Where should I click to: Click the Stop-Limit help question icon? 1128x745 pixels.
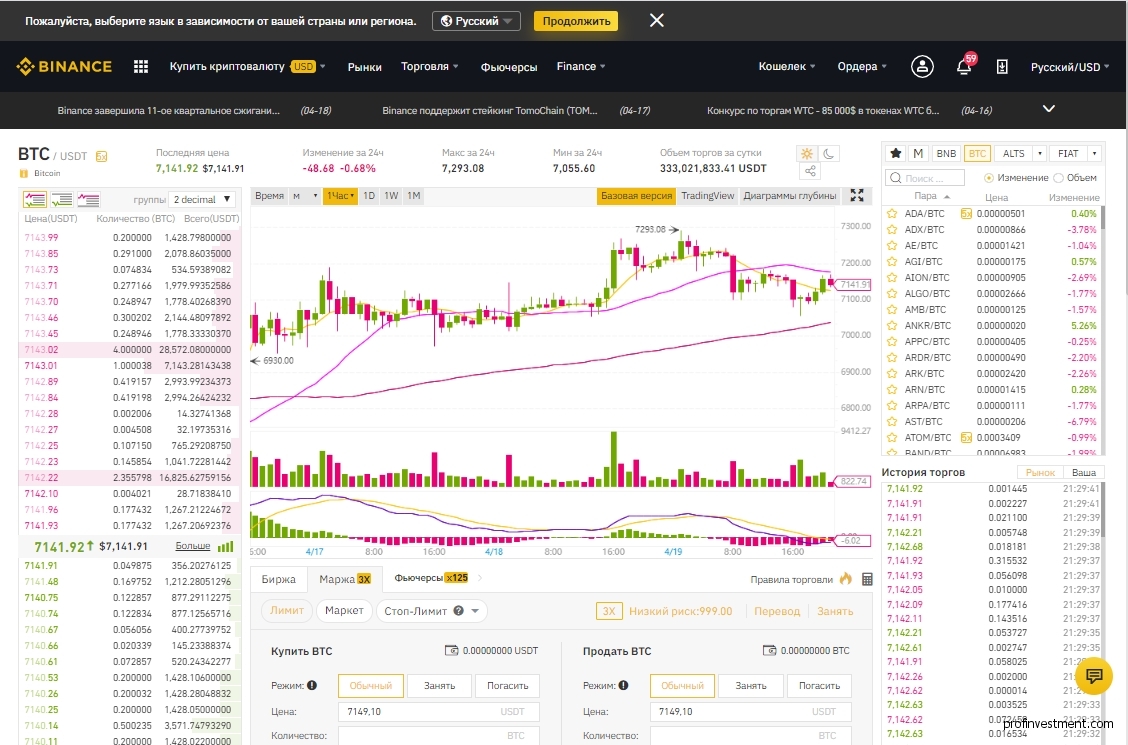coord(458,611)
